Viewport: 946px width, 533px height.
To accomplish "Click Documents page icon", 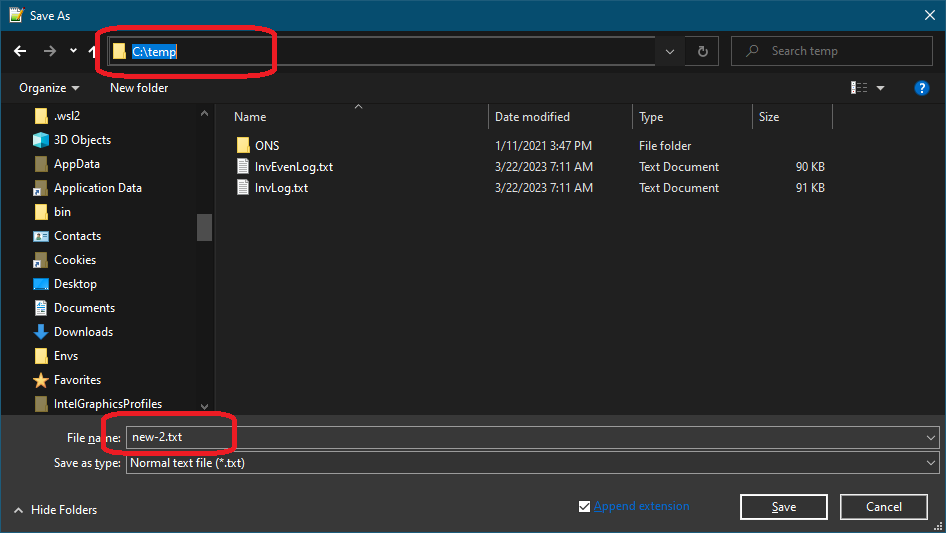I will (x=41, y=308).
